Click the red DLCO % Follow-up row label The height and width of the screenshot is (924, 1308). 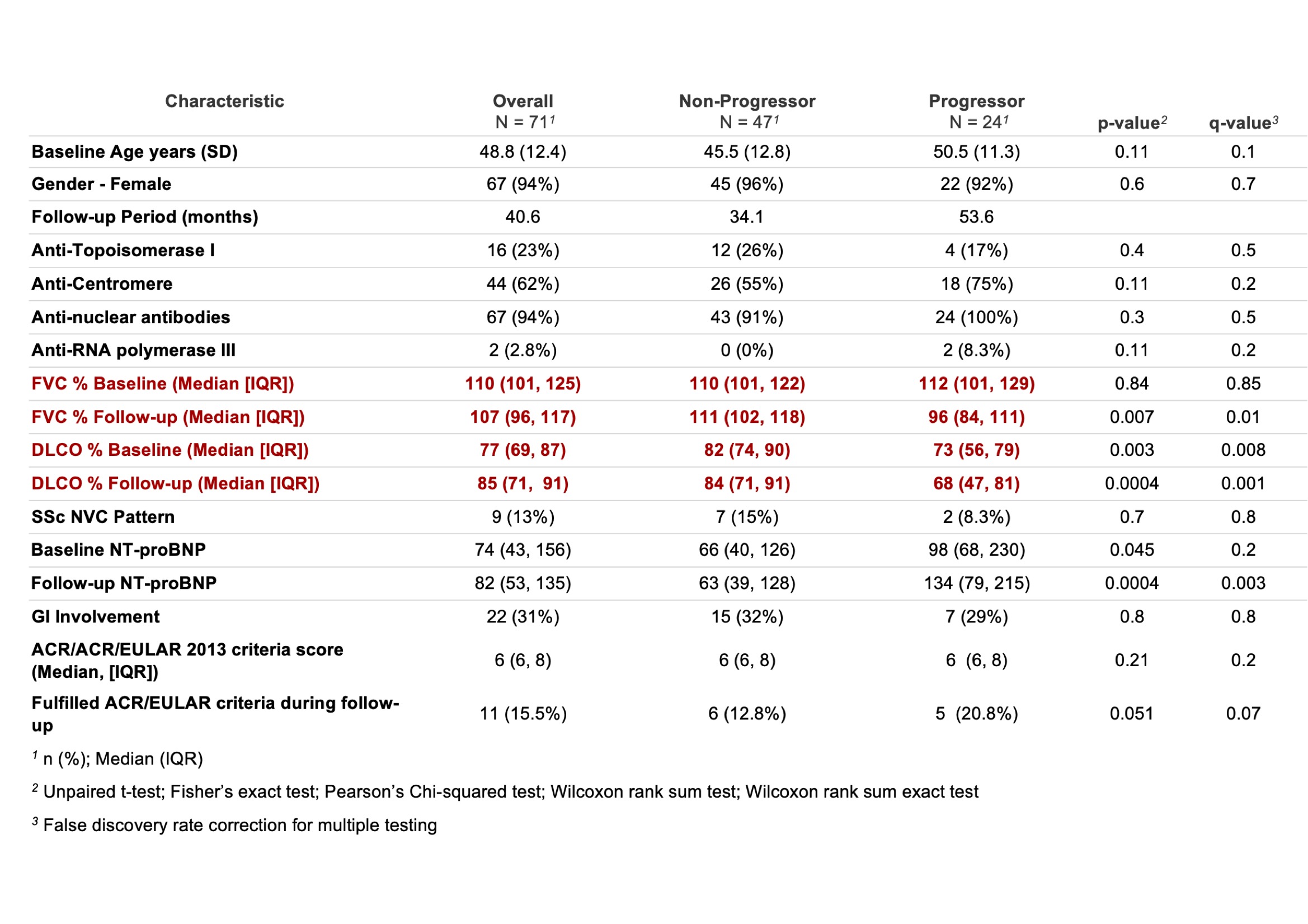coord(176,484)
